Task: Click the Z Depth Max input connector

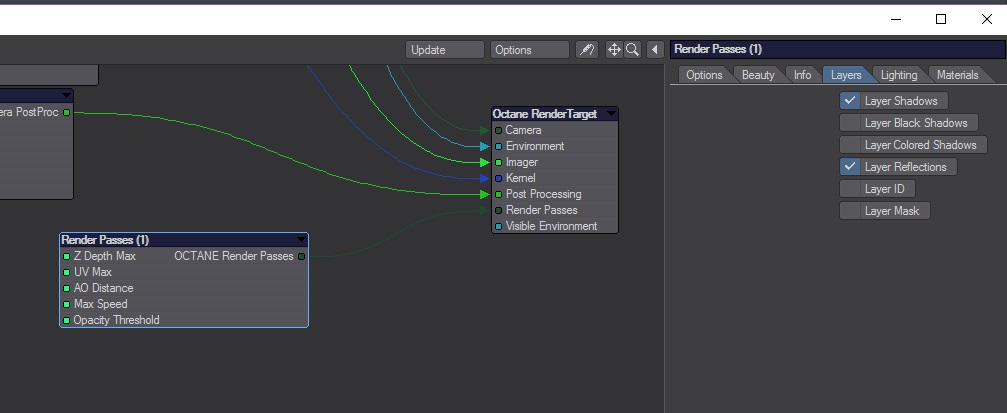Action: pos(67,256)
